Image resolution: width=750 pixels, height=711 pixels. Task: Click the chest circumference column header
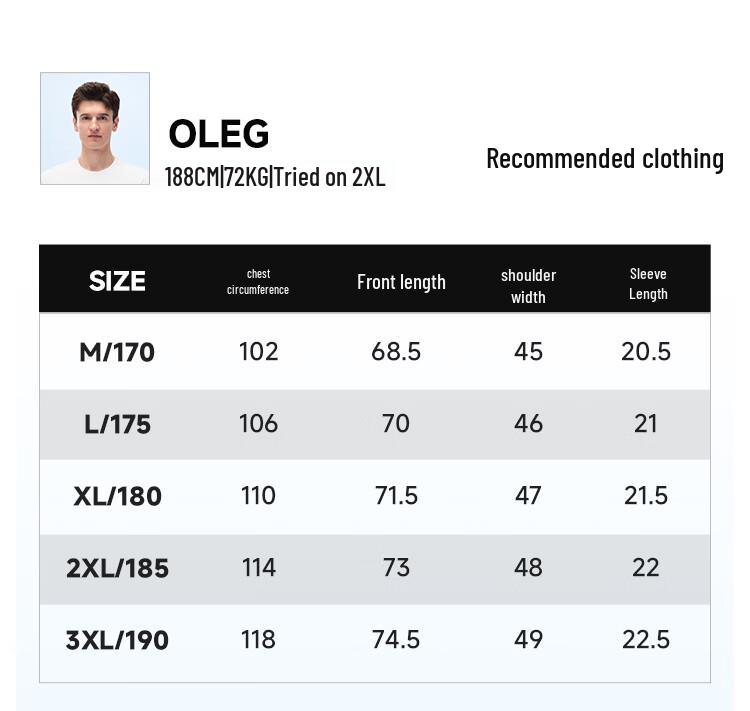click(258, 281)
